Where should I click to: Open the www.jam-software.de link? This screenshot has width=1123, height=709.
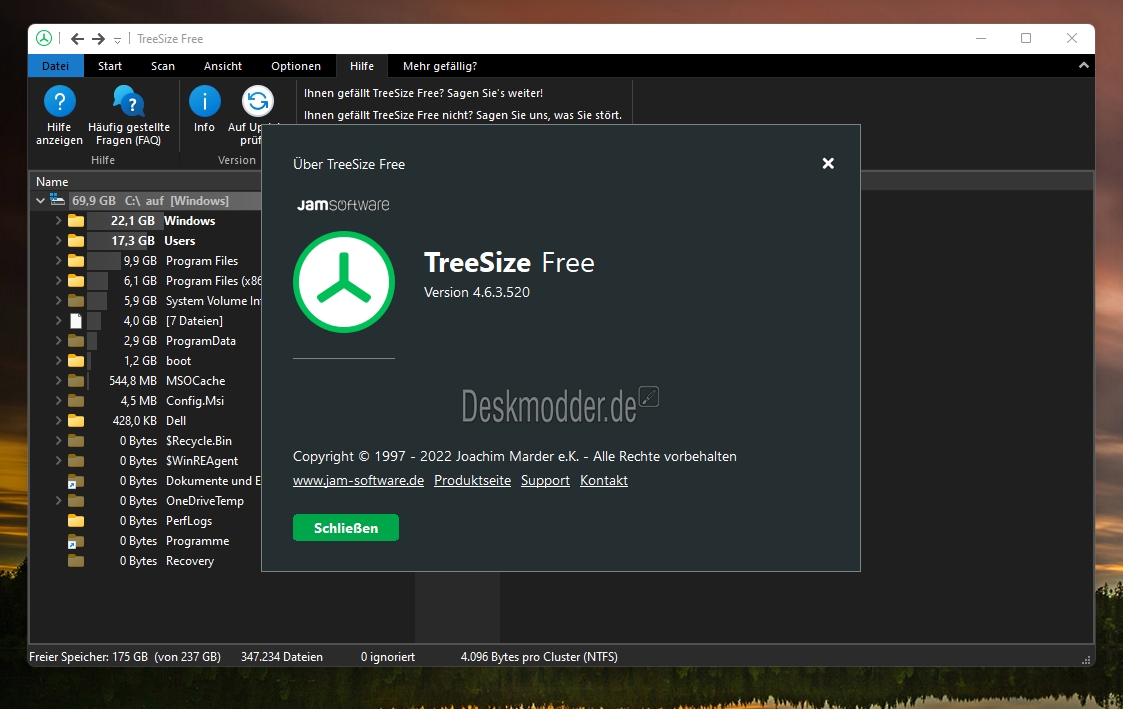tap(358, 481)
